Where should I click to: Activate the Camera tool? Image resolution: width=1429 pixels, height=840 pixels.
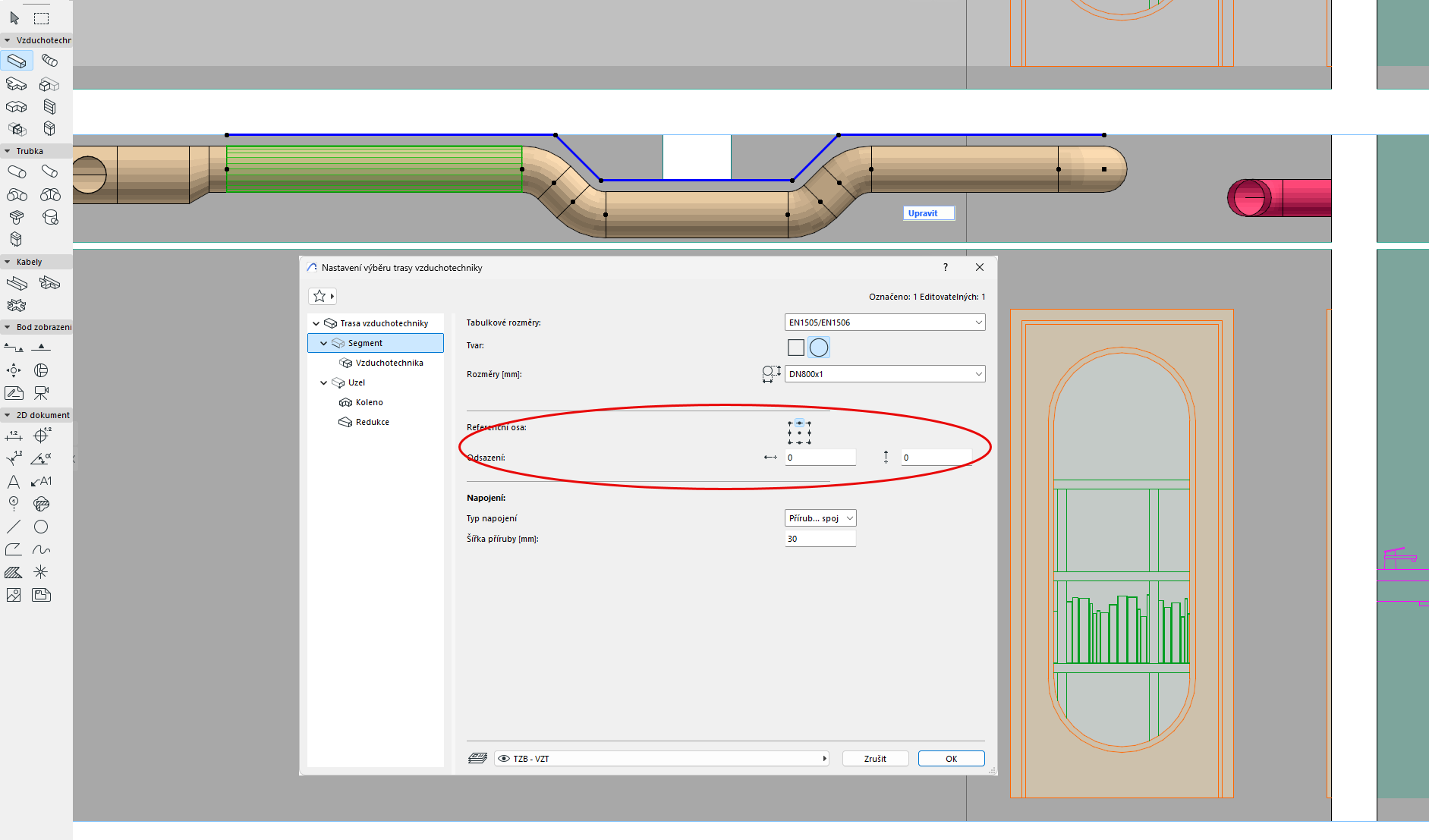(42, 393)
